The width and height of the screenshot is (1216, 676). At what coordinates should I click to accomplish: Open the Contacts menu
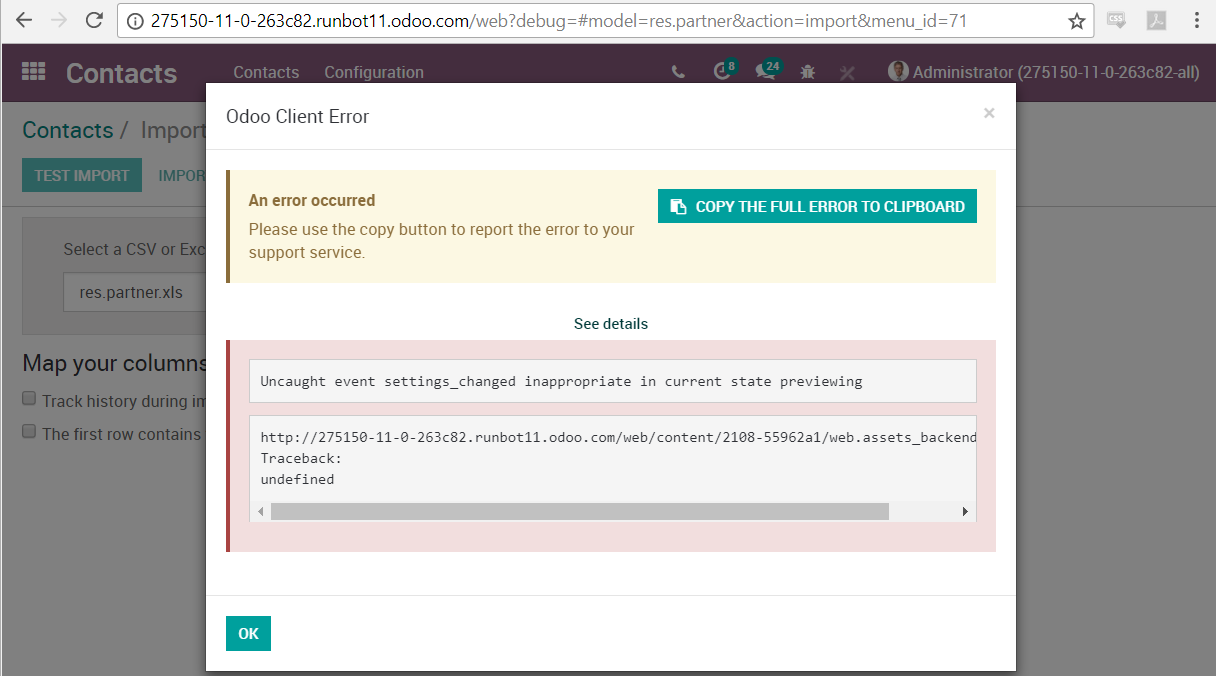[265, 71]
